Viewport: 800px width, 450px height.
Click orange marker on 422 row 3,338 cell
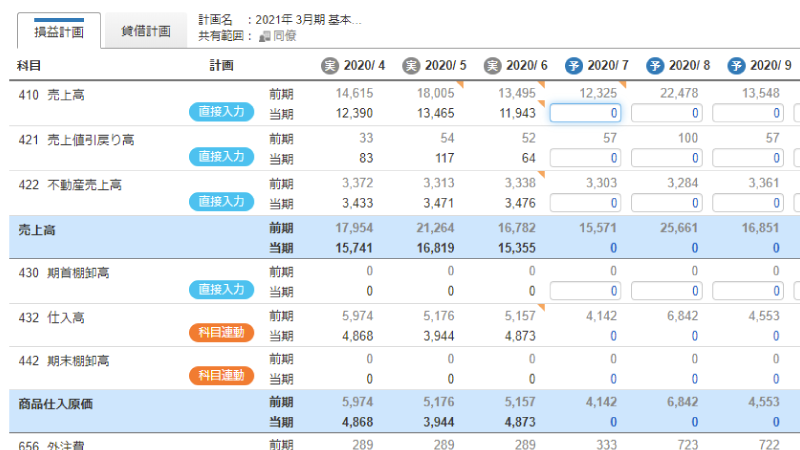(x=542, y=174)
